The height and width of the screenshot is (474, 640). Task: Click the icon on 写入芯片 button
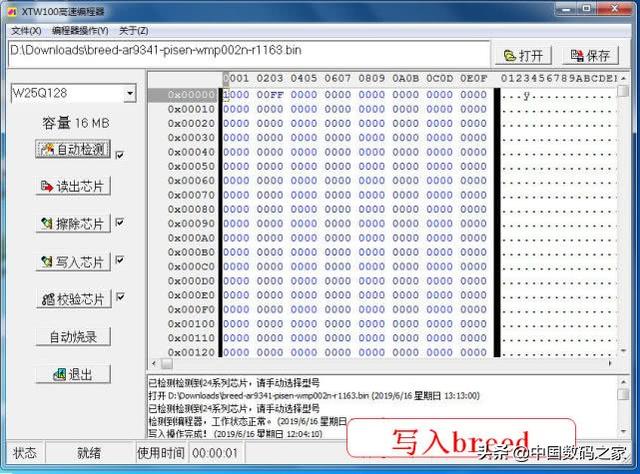coord(47,261)
